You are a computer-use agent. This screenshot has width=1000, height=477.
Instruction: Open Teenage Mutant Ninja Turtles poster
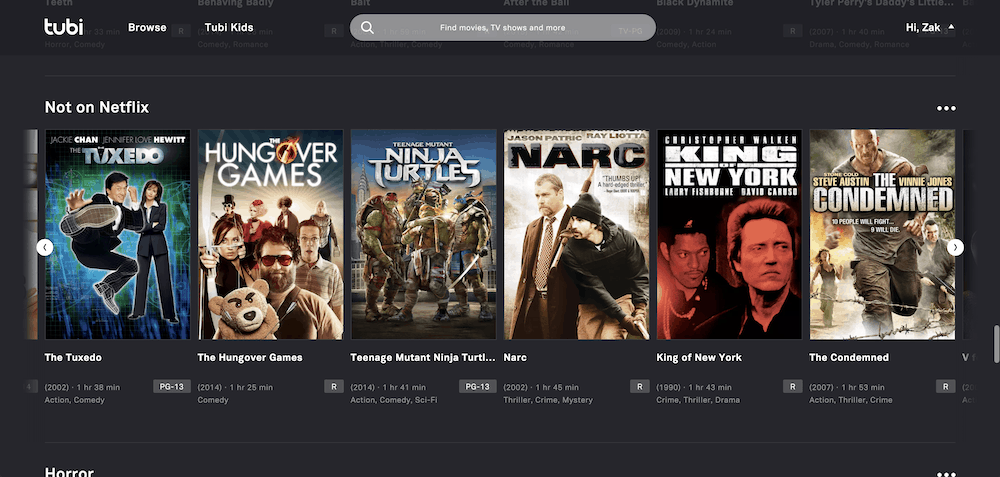tap(423, 235)
